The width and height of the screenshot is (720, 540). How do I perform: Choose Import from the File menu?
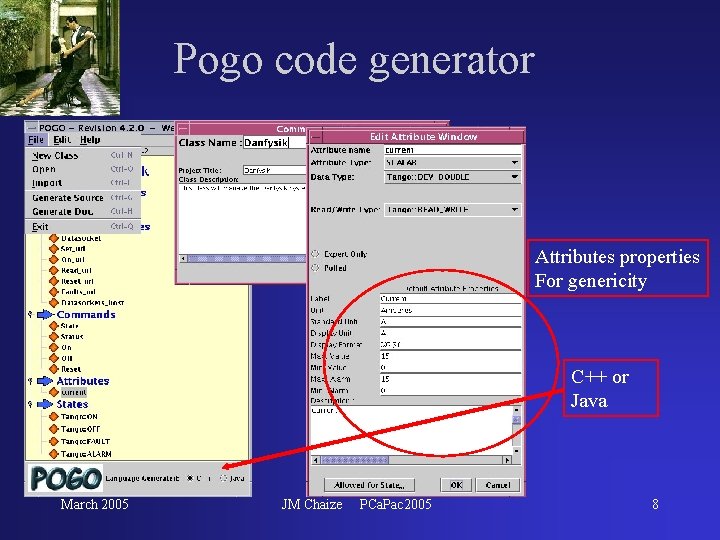click(83, 183)
